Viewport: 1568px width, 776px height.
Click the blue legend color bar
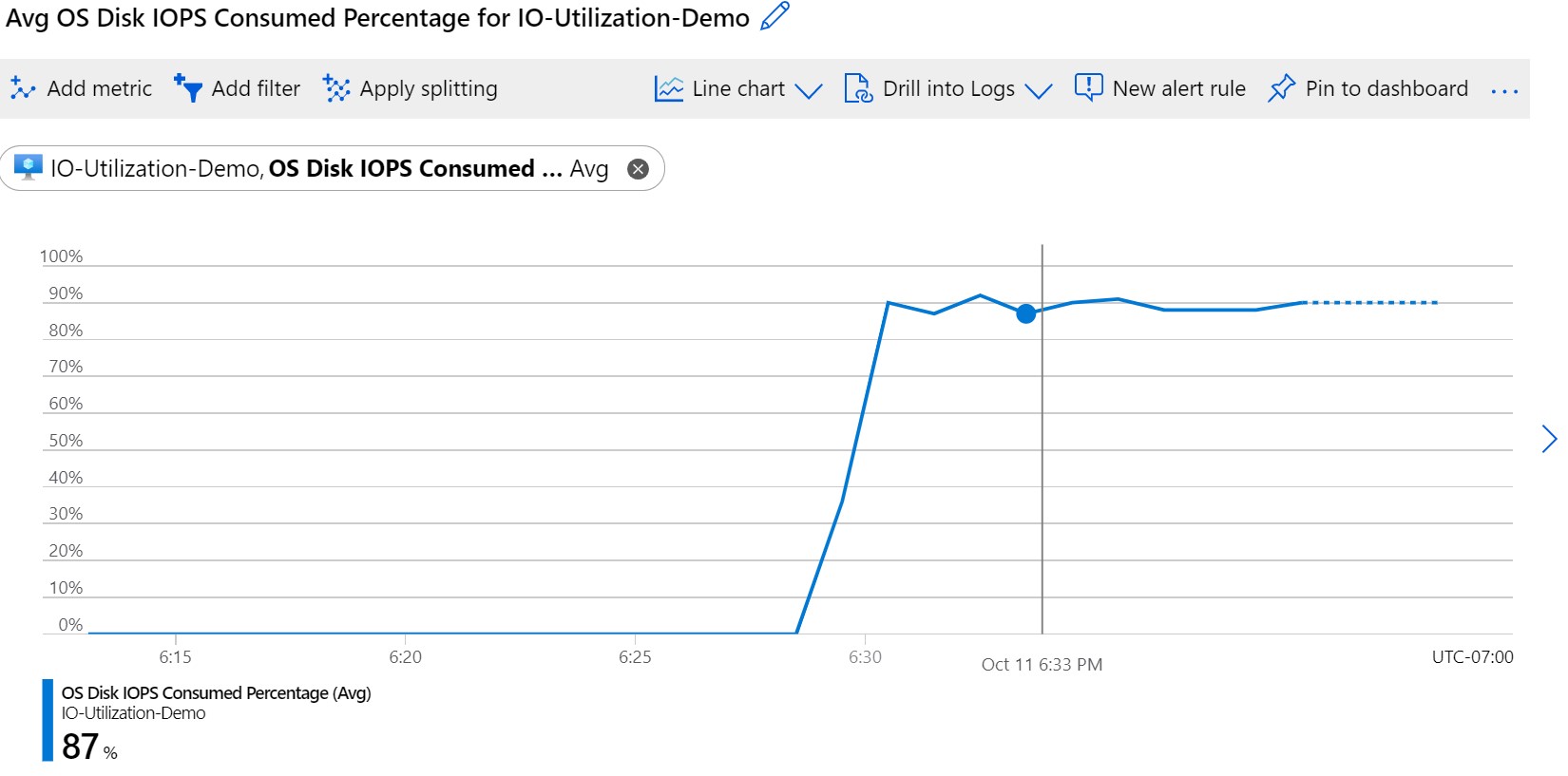point(48,720)
